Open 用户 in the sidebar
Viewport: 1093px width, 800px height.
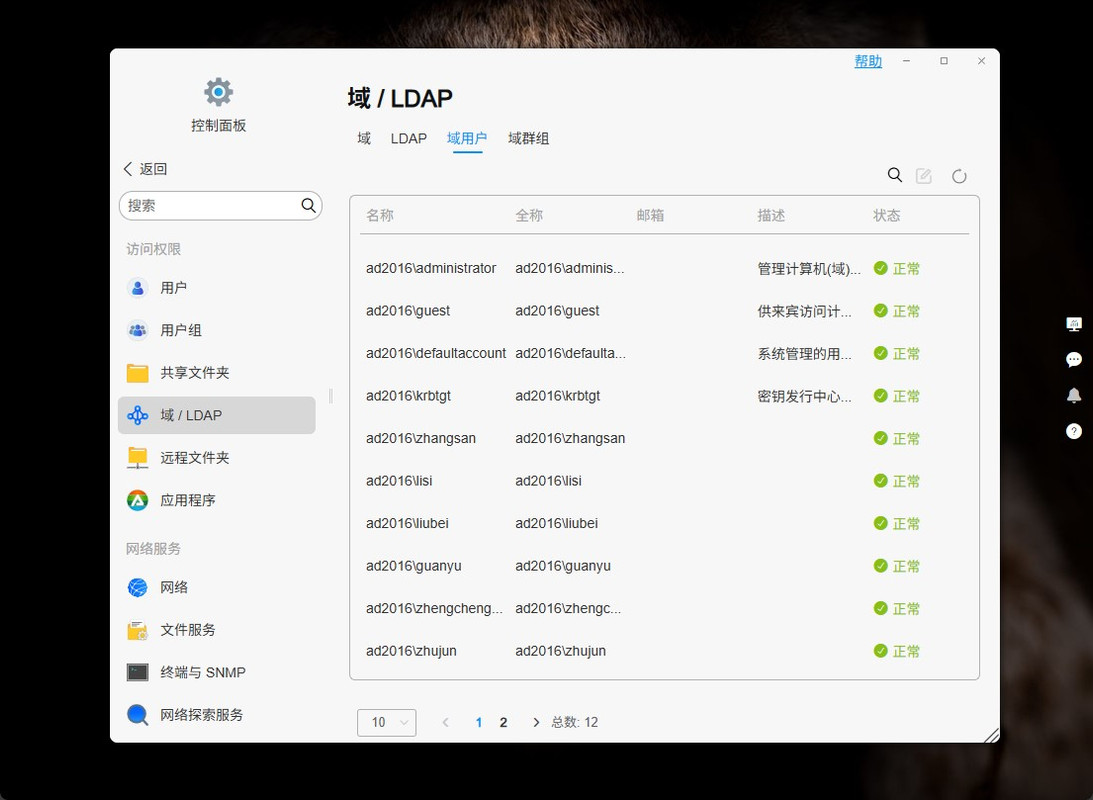217,288
